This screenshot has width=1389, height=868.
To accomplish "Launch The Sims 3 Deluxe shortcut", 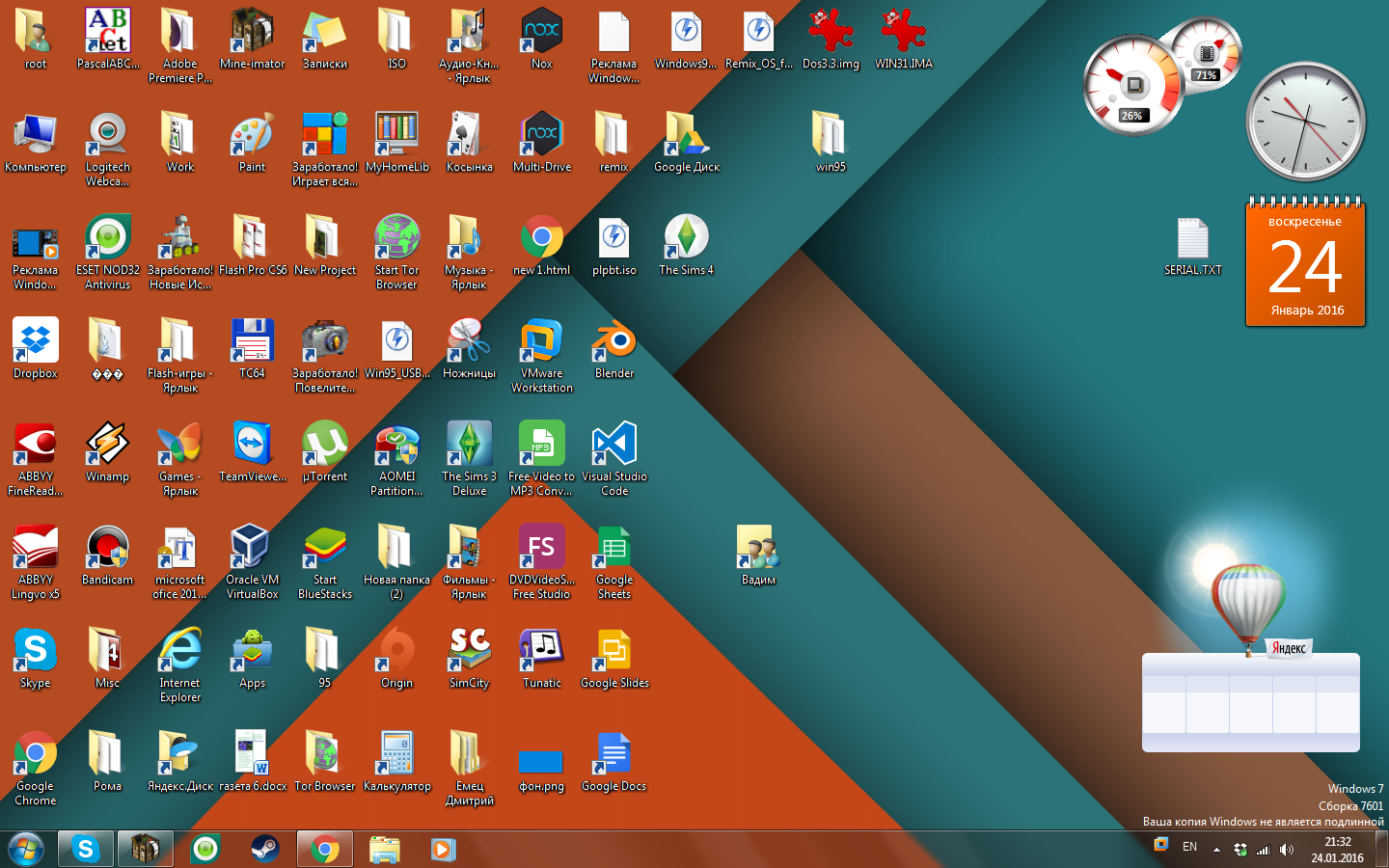I will pos(470,458).
